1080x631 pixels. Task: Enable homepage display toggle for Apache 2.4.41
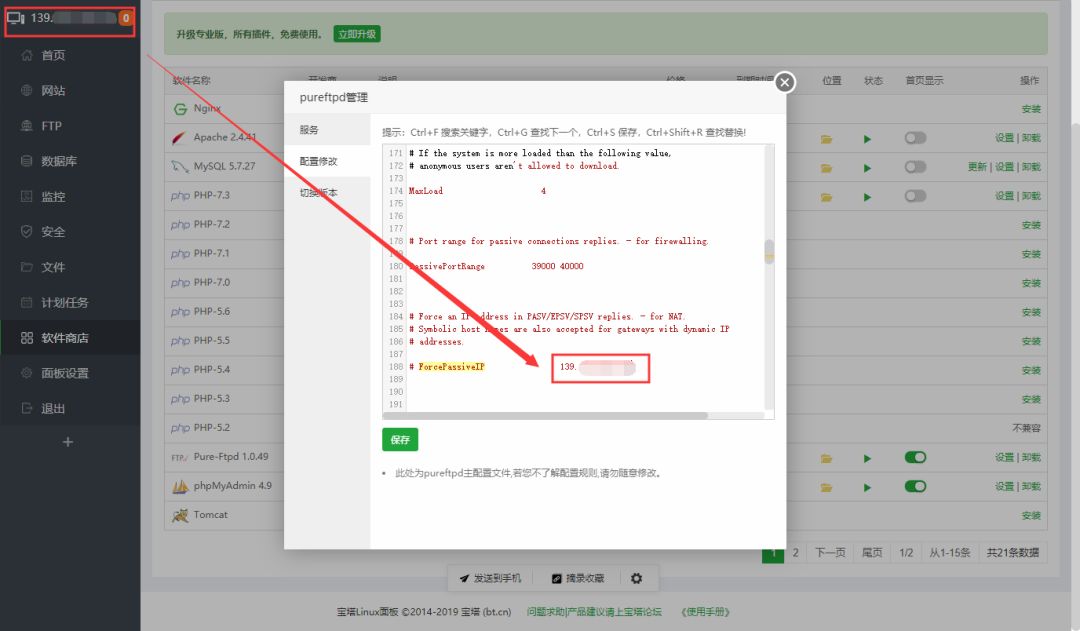tap(915, 138)
